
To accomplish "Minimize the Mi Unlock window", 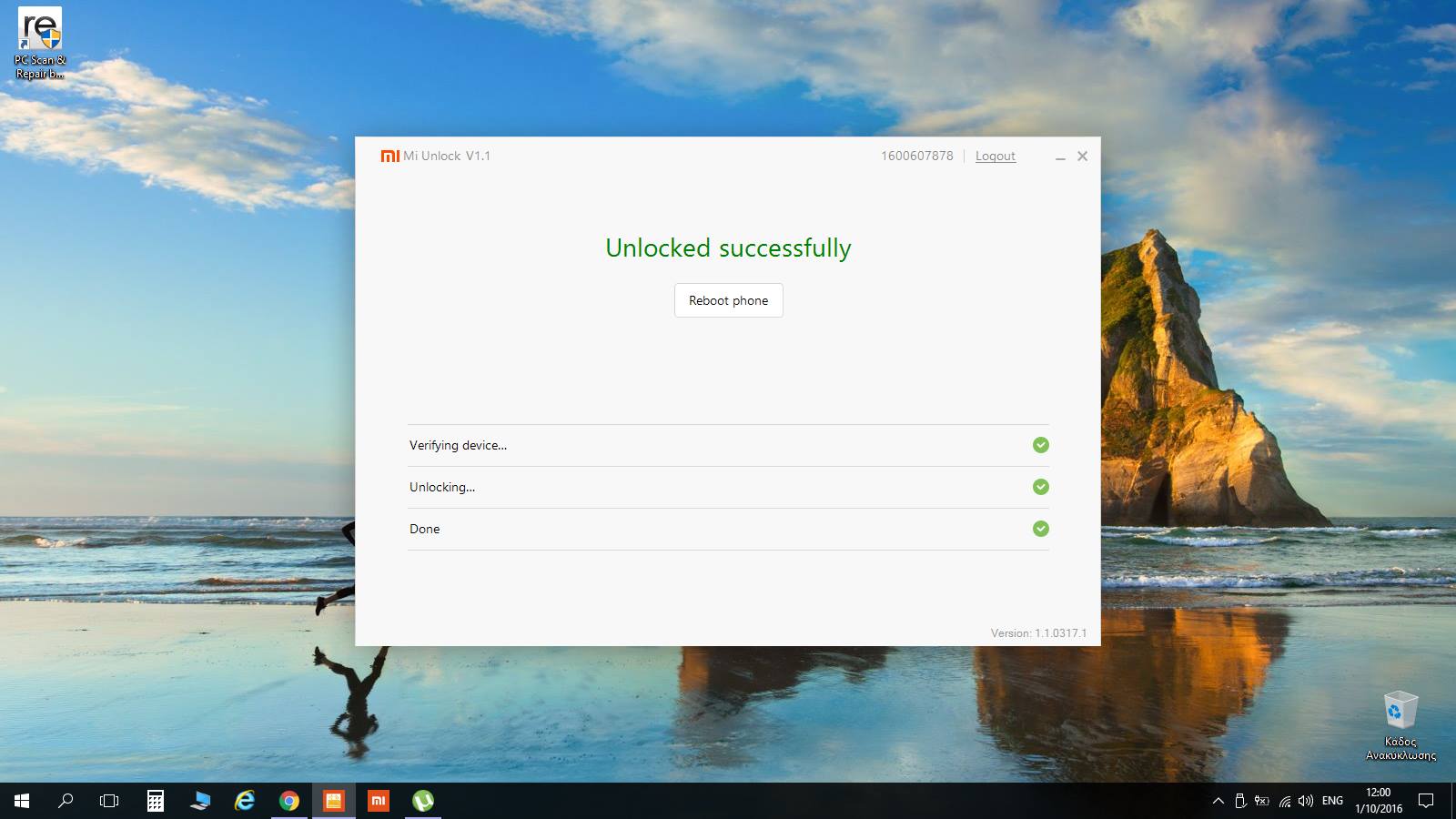I will [1060, 157].
